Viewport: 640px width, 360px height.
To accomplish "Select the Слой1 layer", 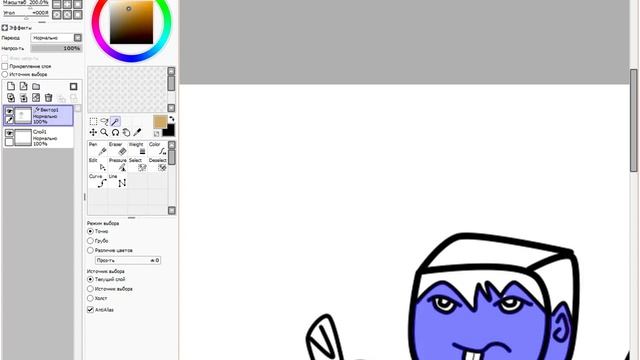I will tap(38, 138).
